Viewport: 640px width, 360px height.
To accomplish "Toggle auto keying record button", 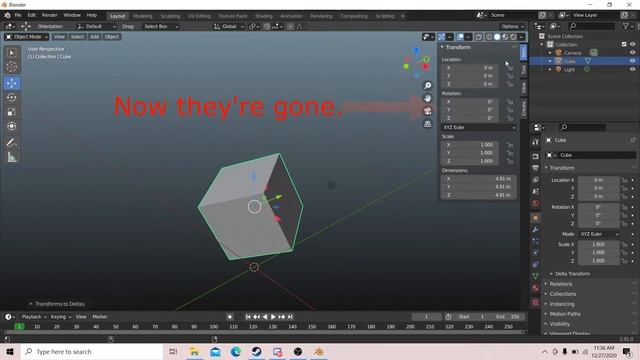I will coord(230,317).
